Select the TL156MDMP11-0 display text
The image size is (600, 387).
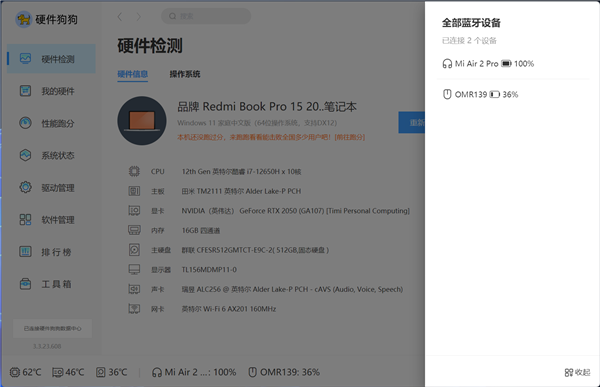209,269
